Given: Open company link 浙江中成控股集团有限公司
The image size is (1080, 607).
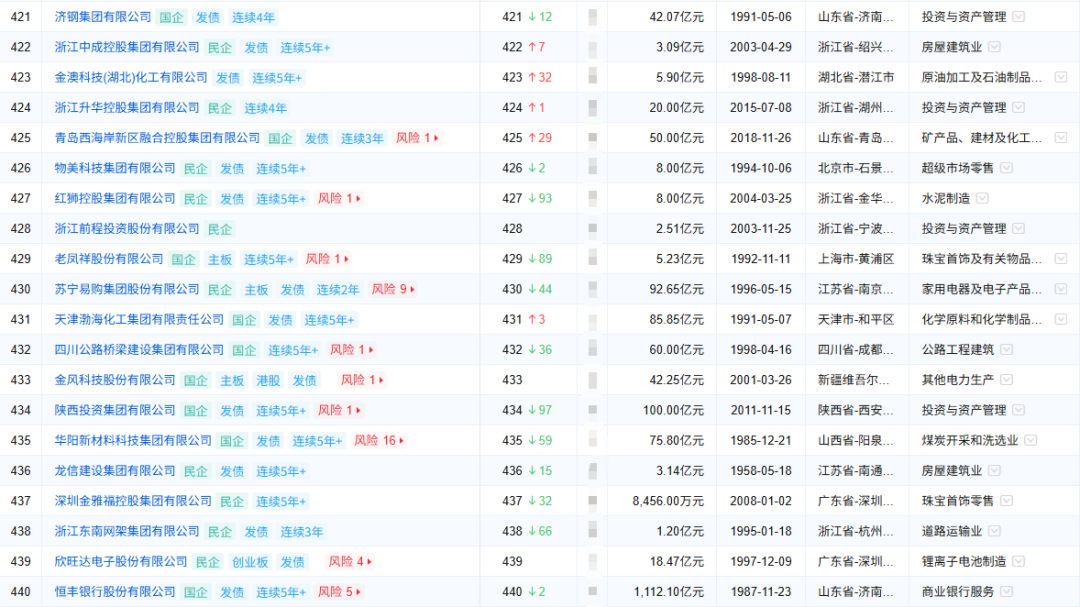Looking at the screenshot, I should tap(127, 47).
